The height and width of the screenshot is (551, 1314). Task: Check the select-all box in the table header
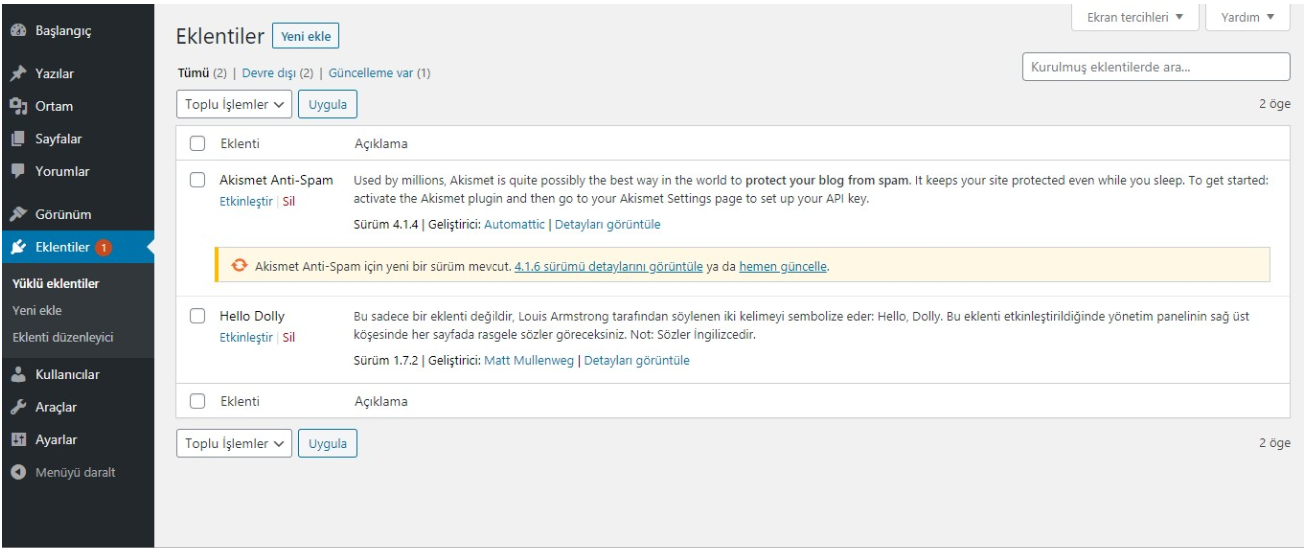coord(197,144)
